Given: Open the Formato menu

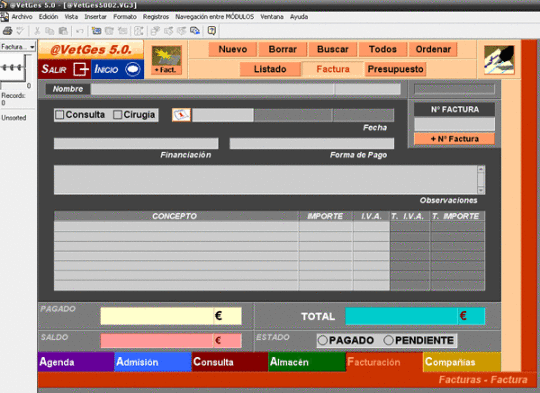Looking at the screenshot, I should pyautogui.click(x=125, y=17).
